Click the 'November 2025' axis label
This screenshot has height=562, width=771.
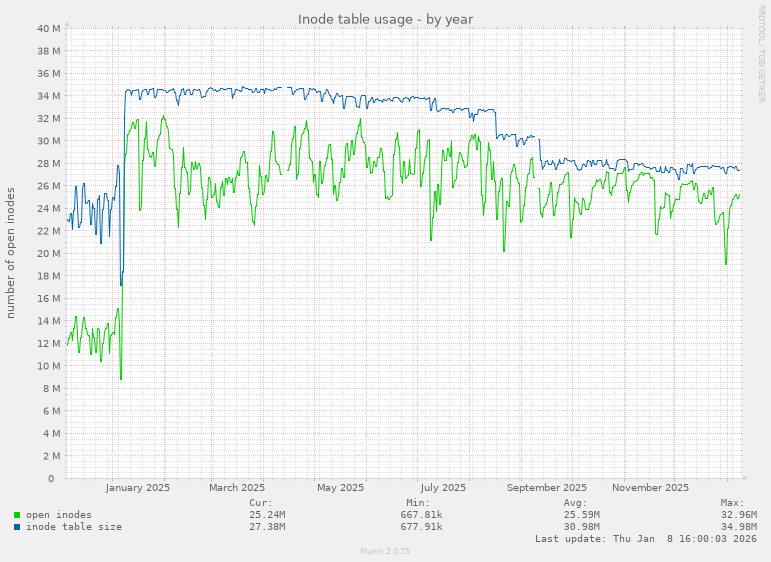coord(651,488)
